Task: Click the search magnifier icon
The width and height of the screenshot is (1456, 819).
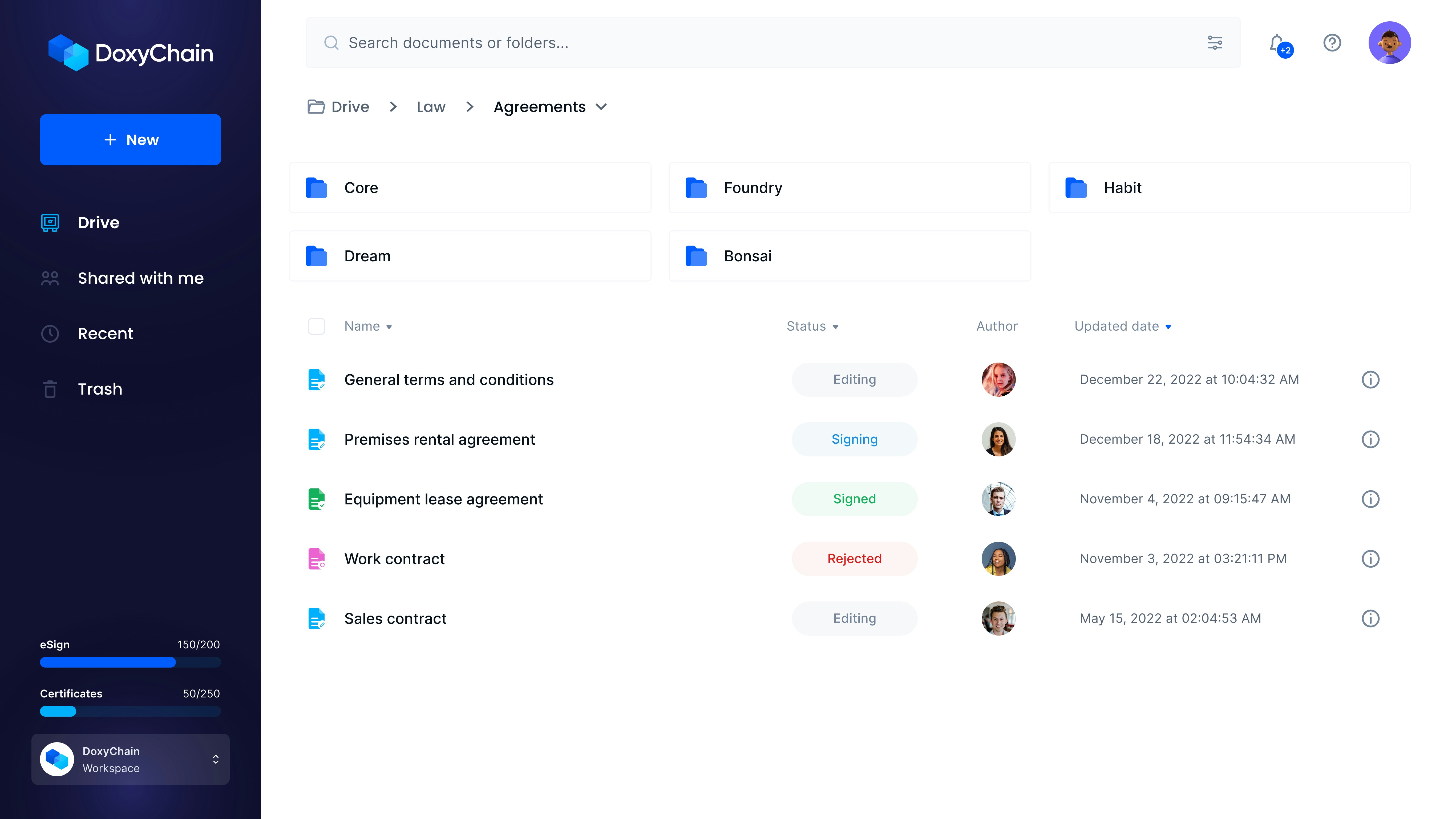Action: coord(331,42)
